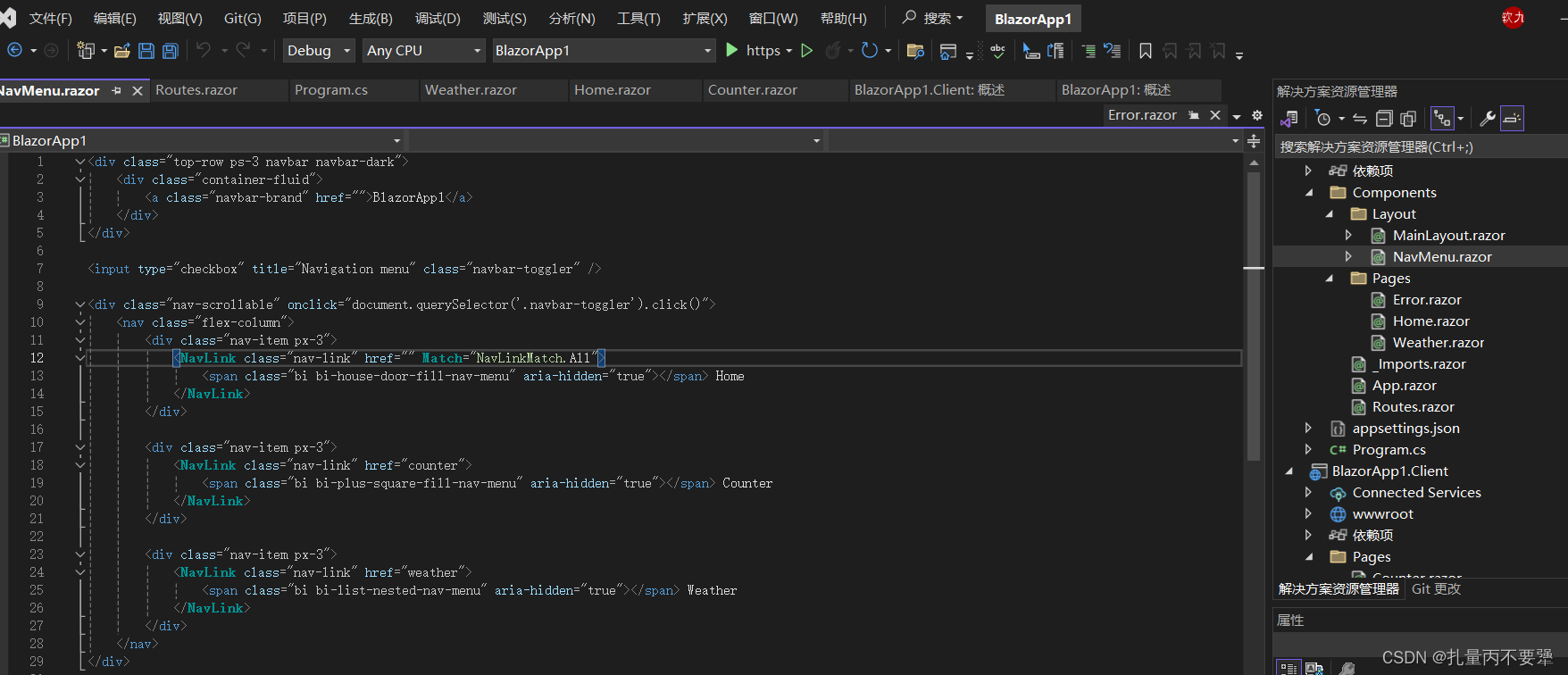
Task: Open the 扩展(X) menu
Action: pyautogui.click(x=705, y=19)
